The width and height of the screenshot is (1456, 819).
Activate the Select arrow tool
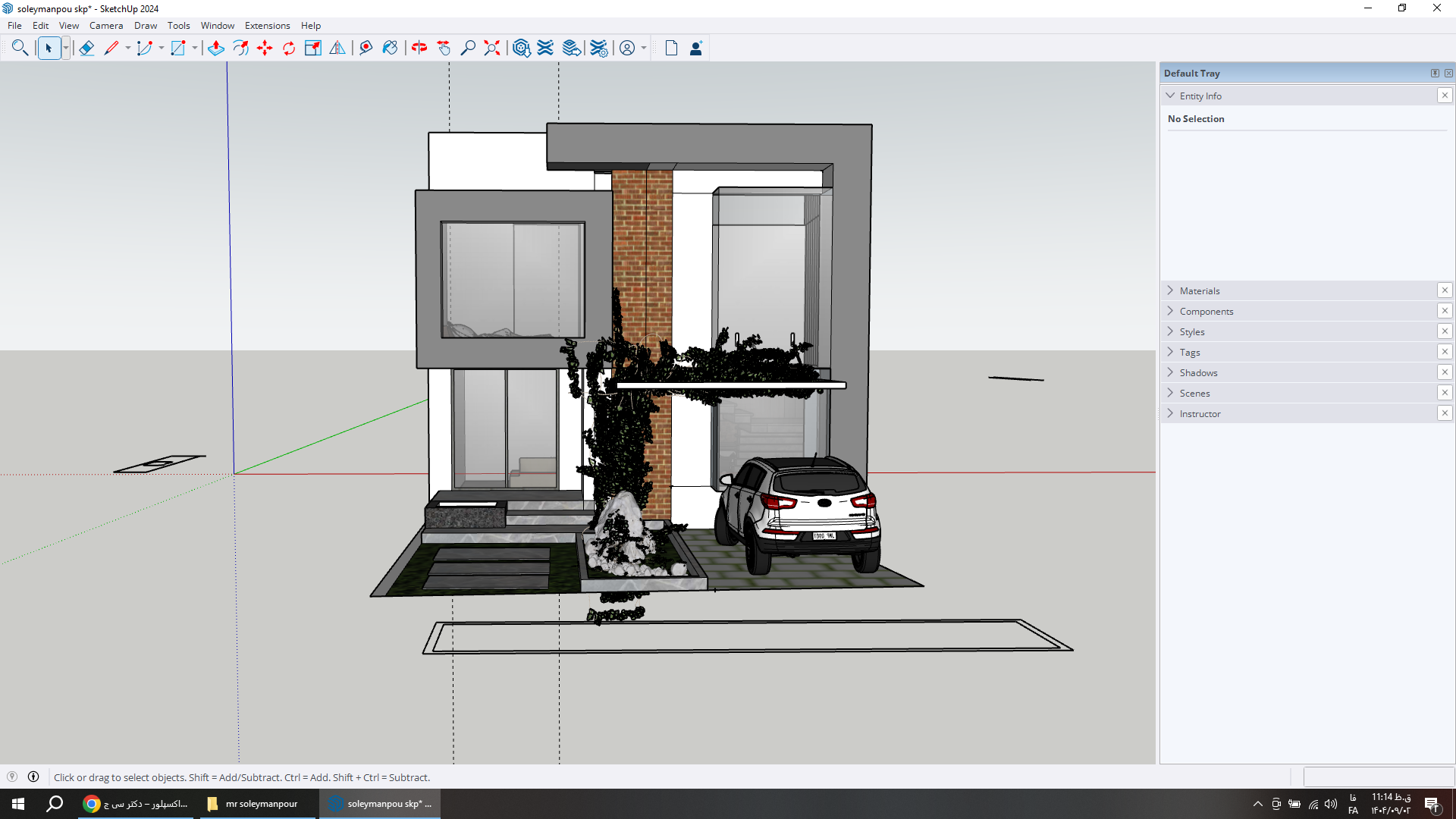click(49, 48)
